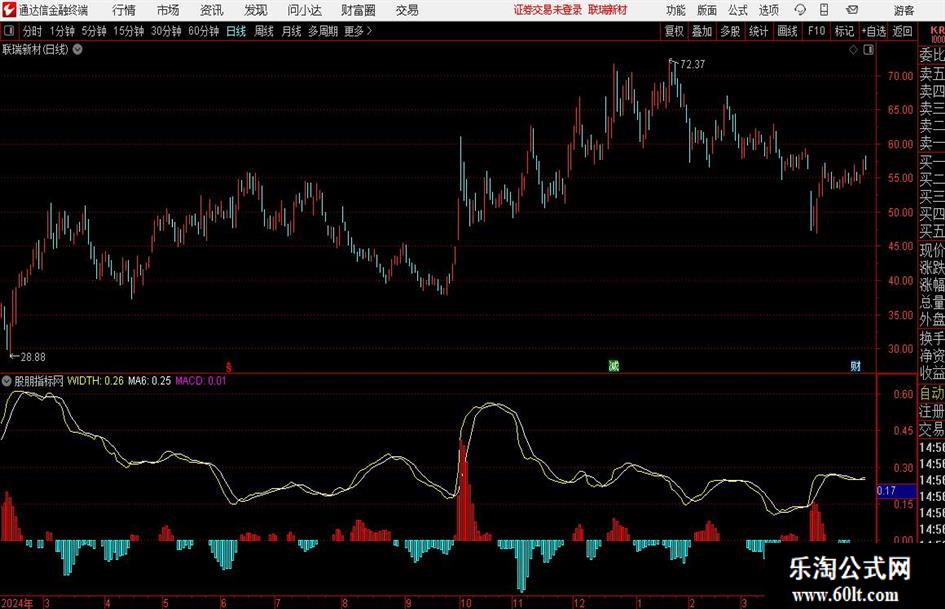Open the 市场 menu
The height and width of the screenshot is (609, 945).
tap(168, 10)
